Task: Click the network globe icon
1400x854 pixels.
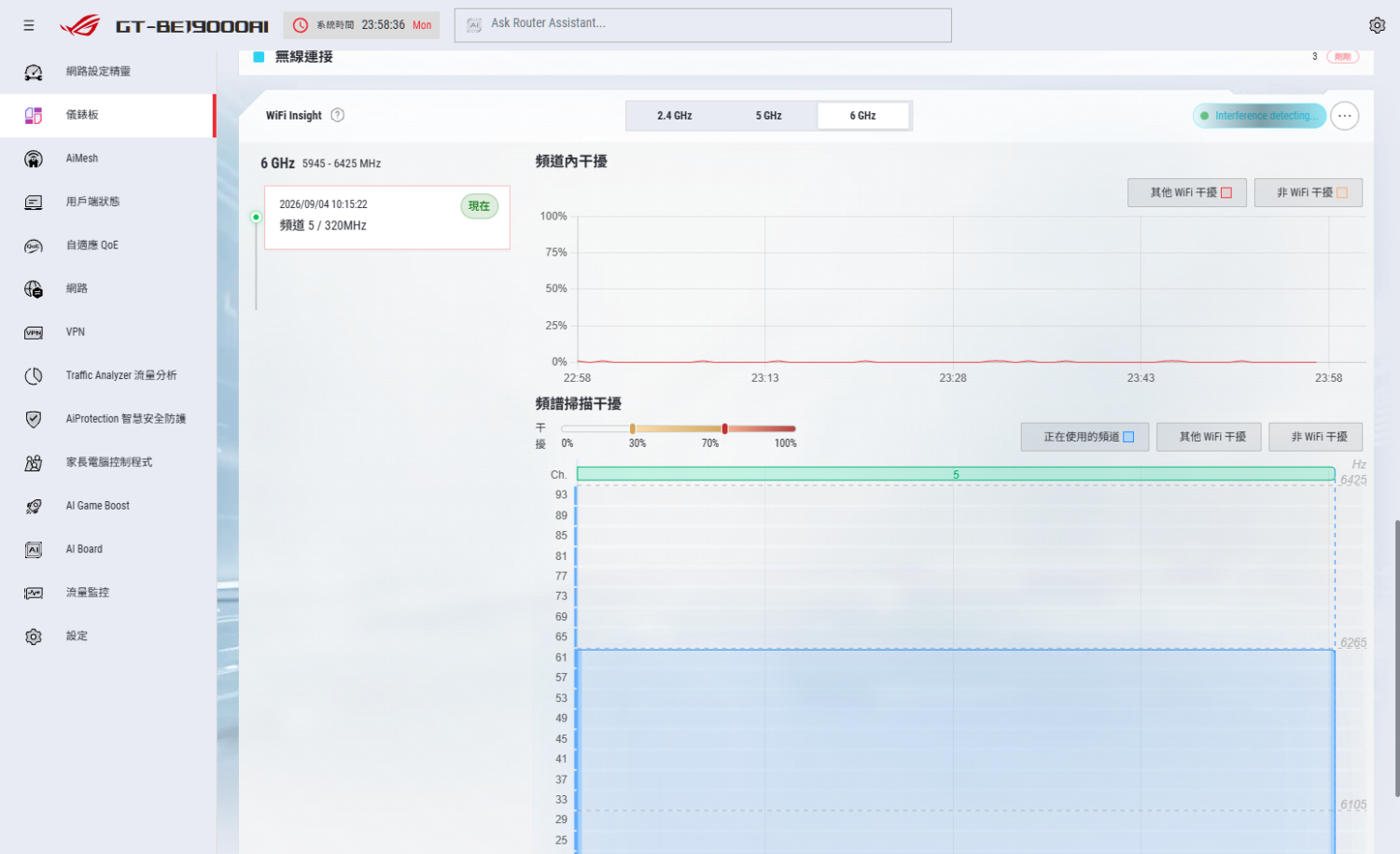Action: coord(34,289)
